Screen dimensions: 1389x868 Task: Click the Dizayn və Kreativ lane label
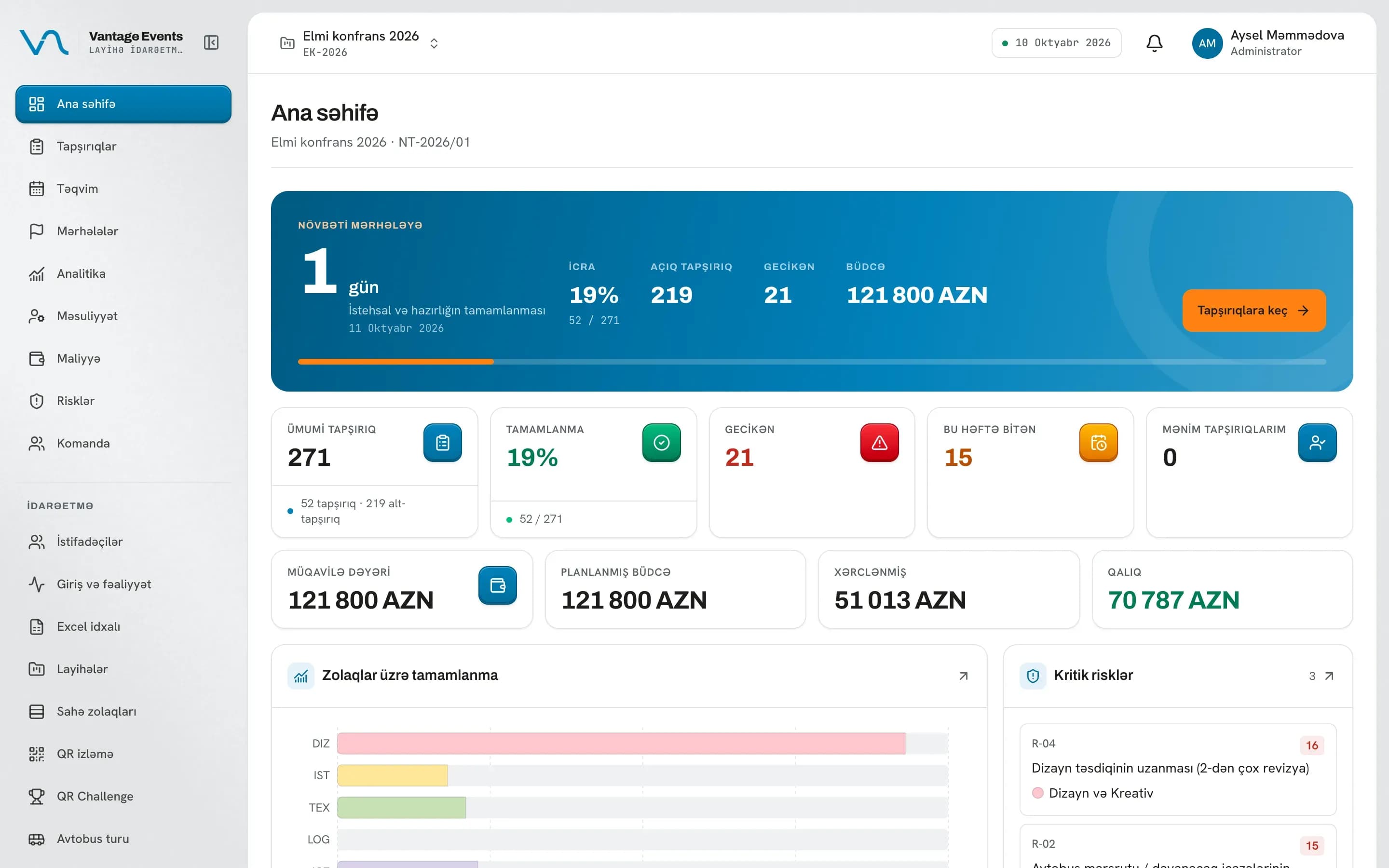(1100, 793)
